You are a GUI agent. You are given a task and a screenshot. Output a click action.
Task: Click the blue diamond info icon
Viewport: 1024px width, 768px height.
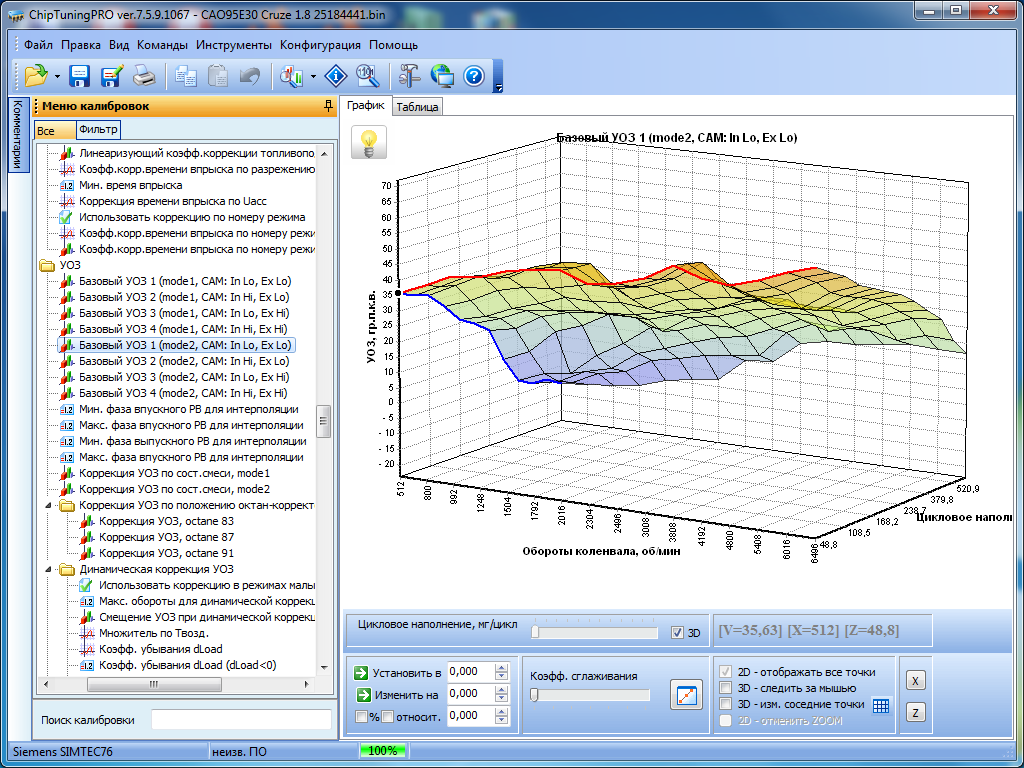tap(336, 75)
